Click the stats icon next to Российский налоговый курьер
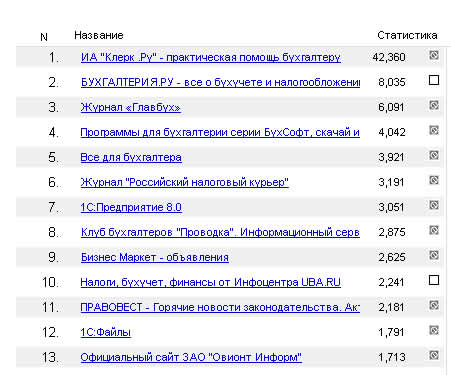The image size is (451, 375). coord(434,180)
